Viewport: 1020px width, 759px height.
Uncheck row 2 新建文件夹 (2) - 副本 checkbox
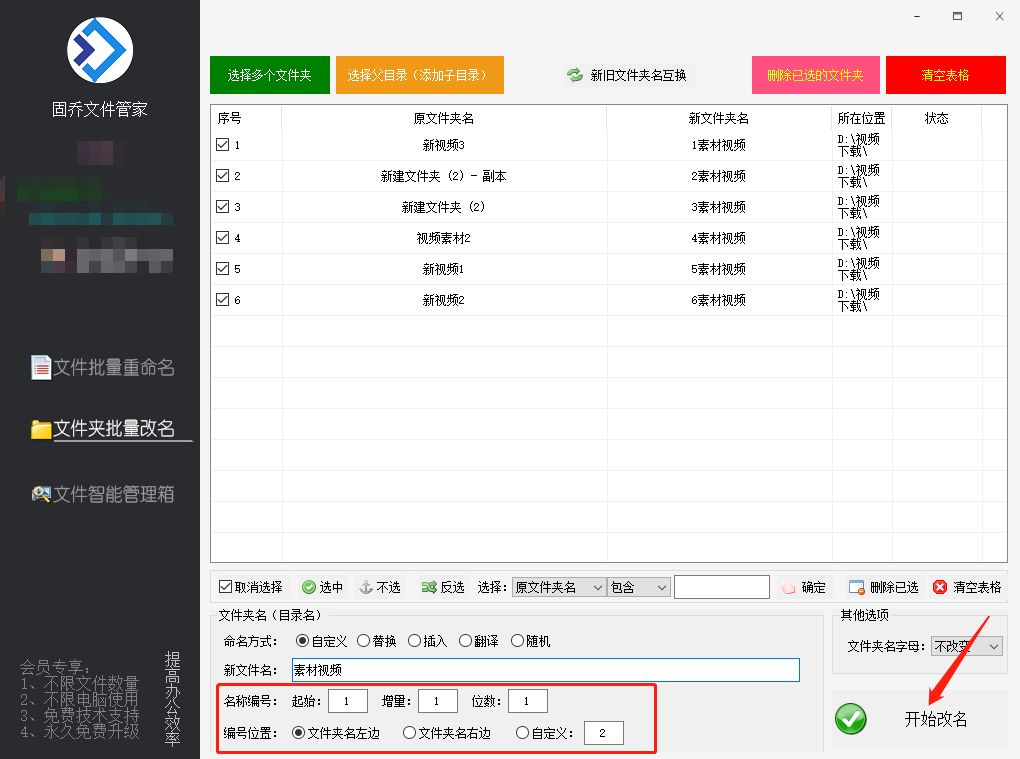pyautogui.click(x=222, y=176)
